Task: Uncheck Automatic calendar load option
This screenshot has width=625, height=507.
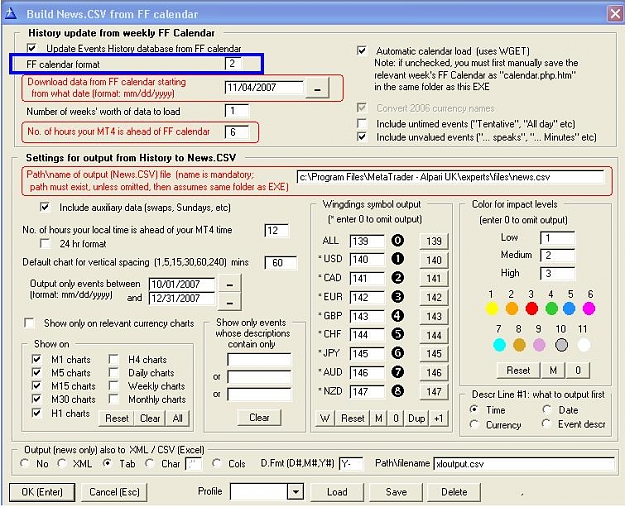Action: 362,51
